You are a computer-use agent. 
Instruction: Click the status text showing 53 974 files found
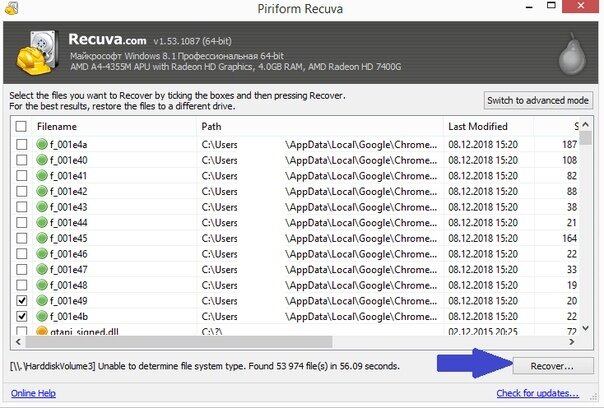coord(205,366)
